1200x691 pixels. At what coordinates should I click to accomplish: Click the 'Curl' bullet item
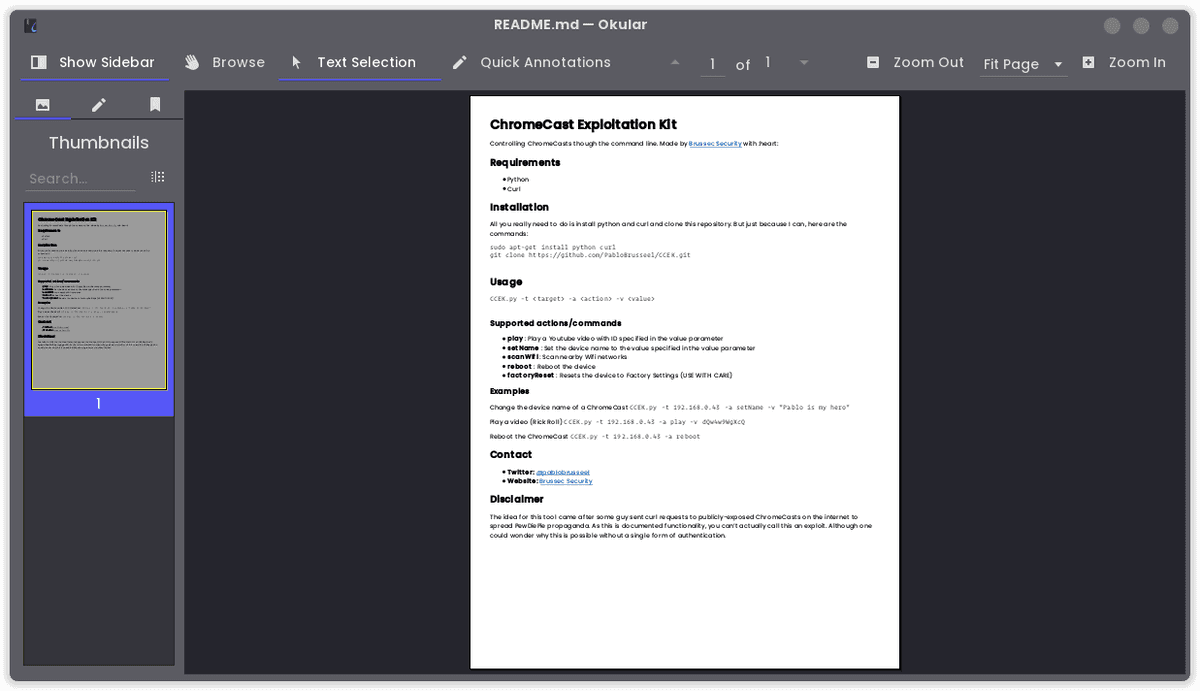pyautogui.click(x=514, y=189)
